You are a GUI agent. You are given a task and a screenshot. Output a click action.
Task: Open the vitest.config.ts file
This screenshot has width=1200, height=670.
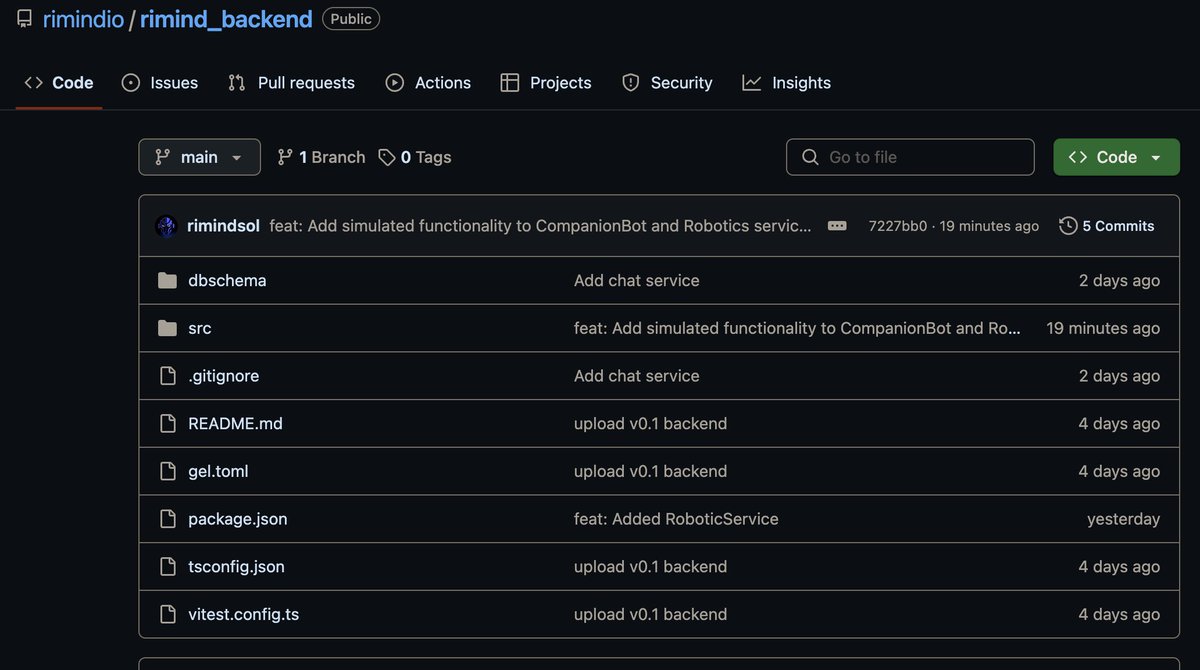tap(243, 614)
